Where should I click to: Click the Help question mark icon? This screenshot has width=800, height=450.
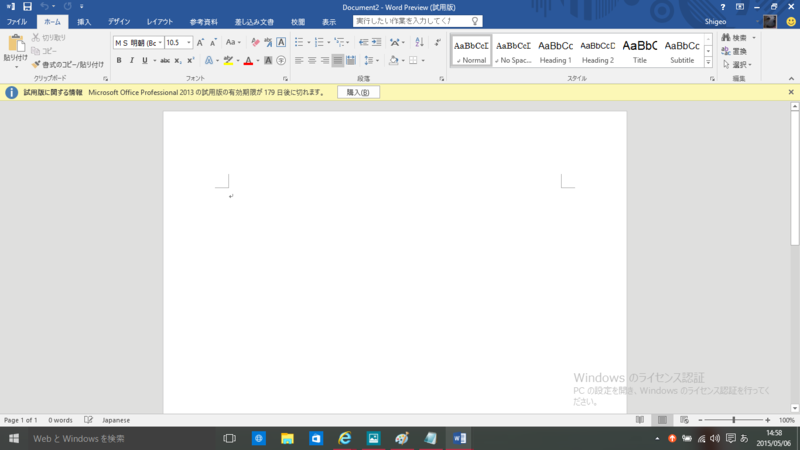[722, 7]
